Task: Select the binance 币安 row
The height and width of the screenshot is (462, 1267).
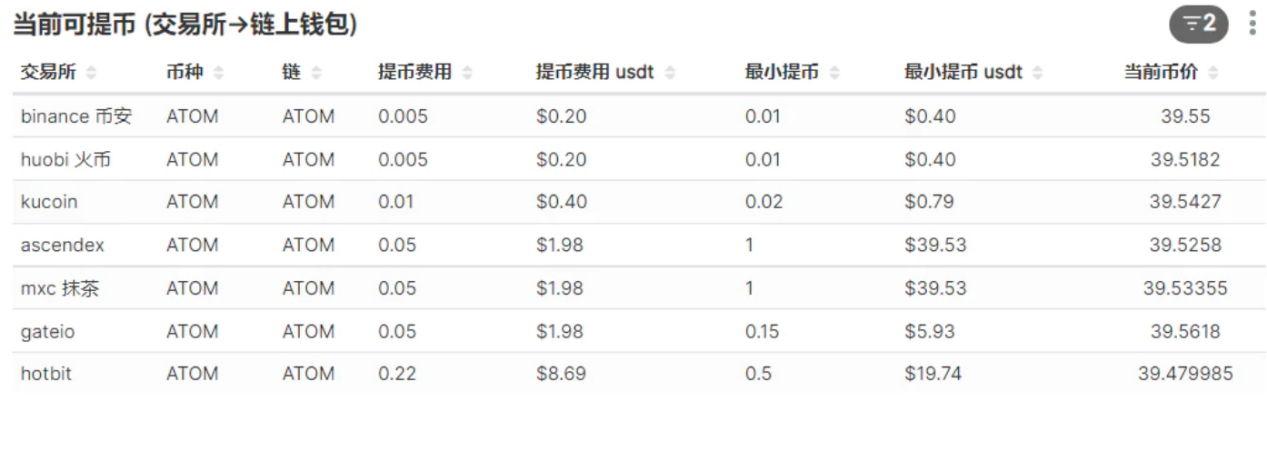Action: tap(76, 116)
